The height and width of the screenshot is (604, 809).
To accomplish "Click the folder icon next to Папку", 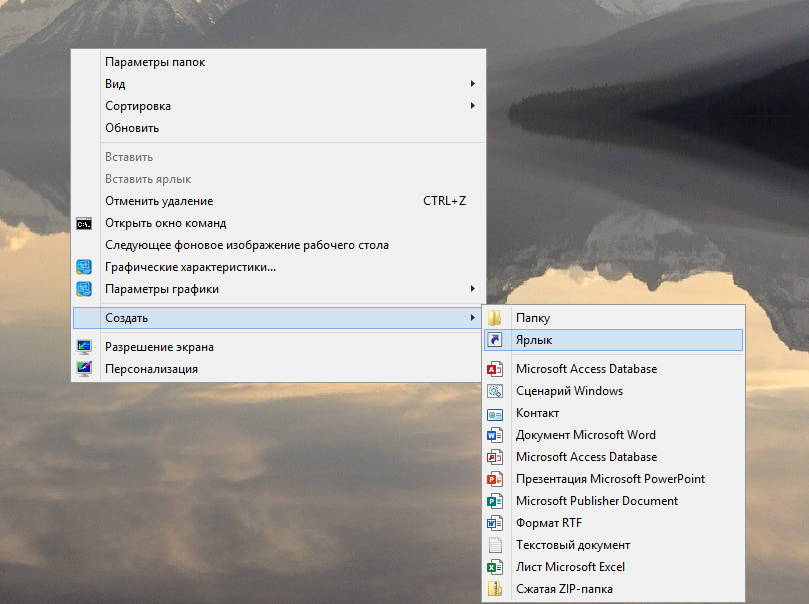I will tap(495, 318).
